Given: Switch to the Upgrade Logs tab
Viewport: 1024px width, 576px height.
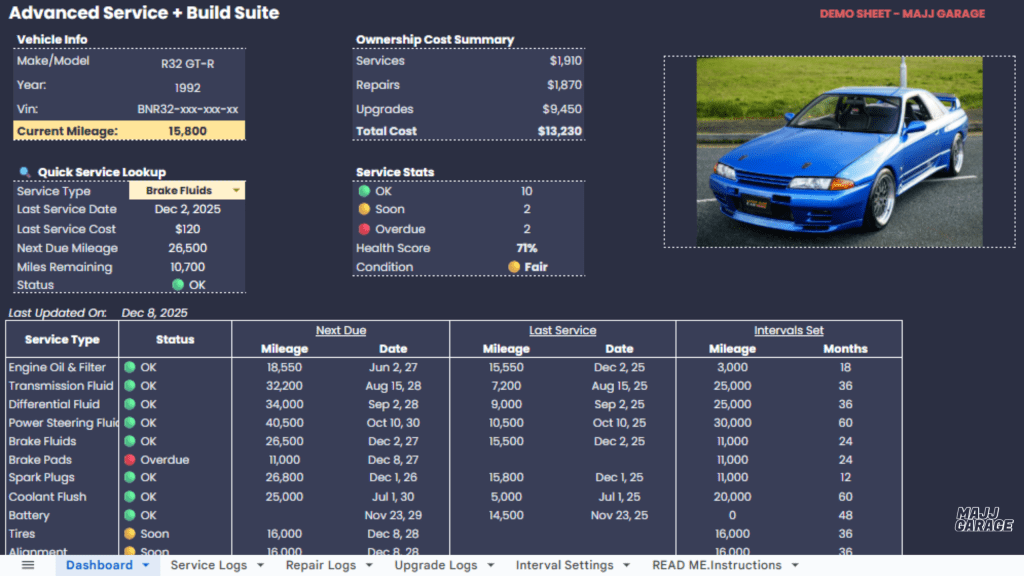Looking at the screenshot, I should [435, 565].
